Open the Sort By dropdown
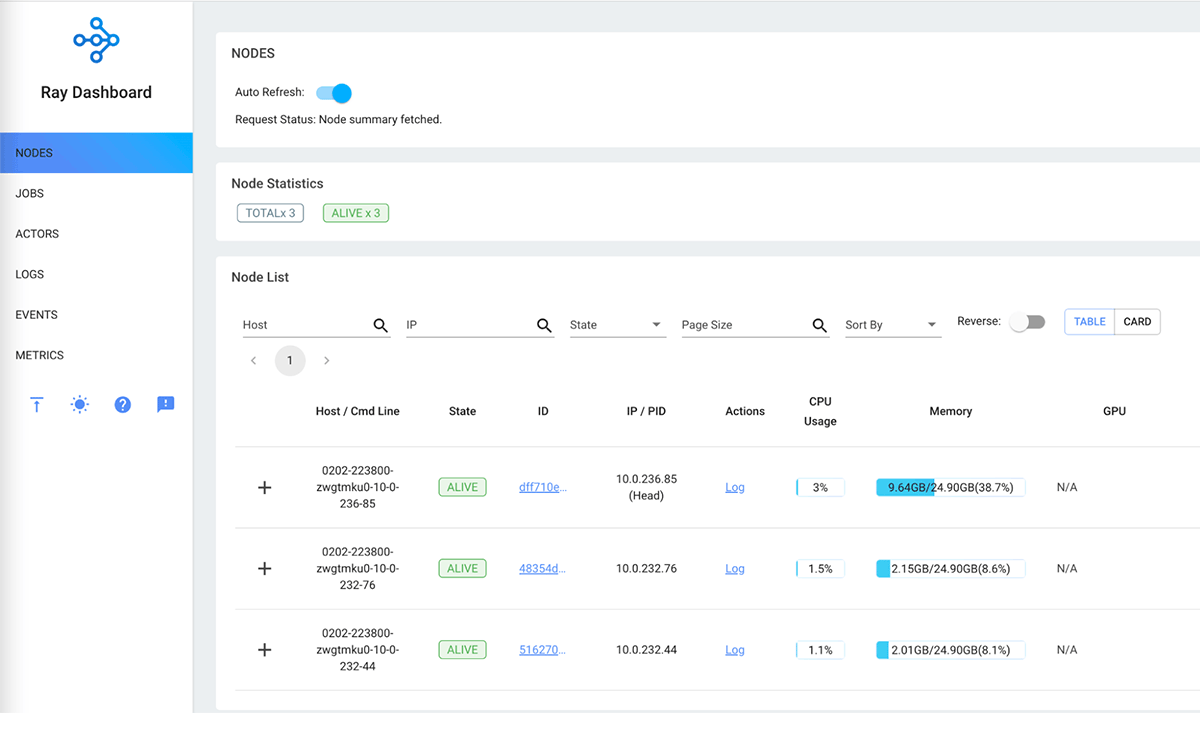 click(892, 325)
